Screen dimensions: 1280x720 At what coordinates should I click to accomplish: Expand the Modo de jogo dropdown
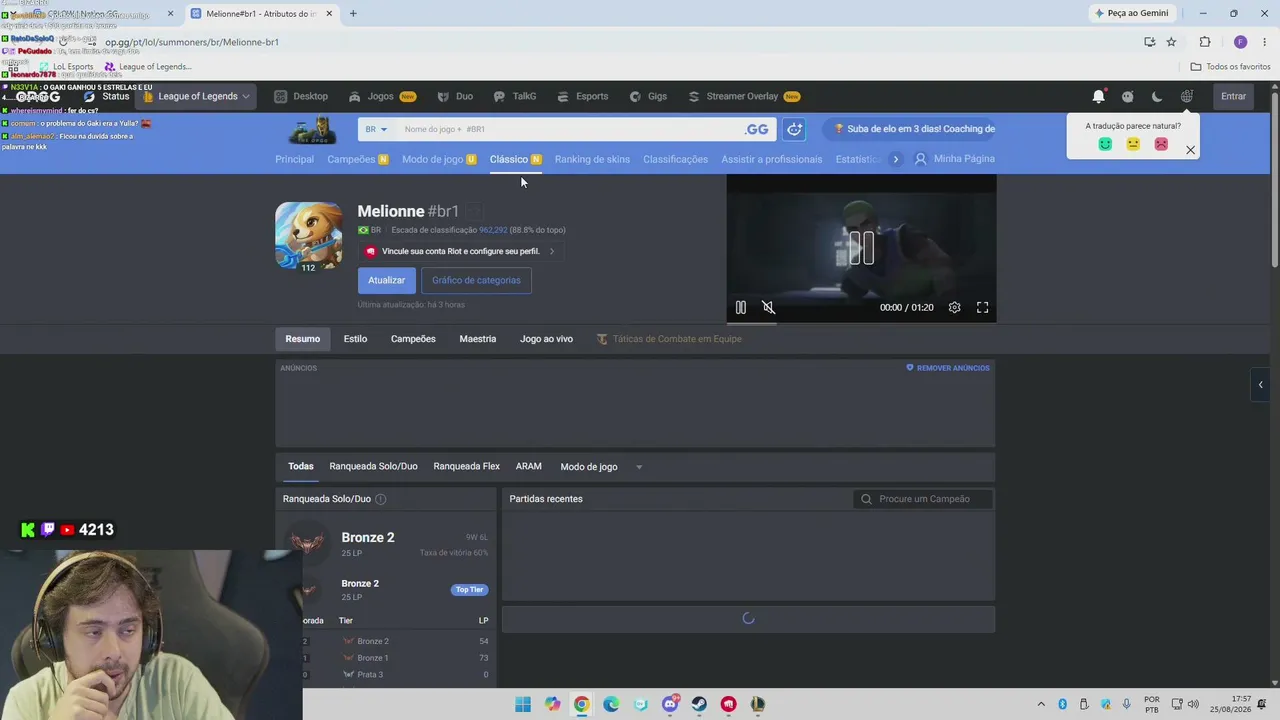(601, 467)
